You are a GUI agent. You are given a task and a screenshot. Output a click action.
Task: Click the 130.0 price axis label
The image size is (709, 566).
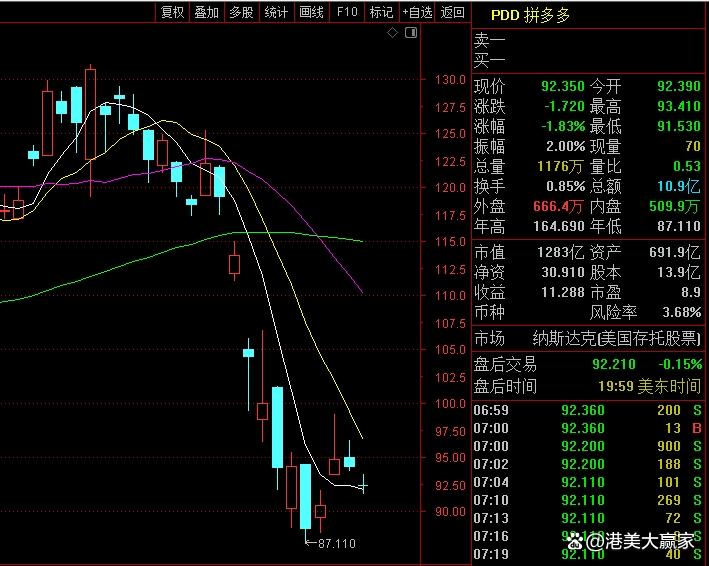(x=450, y=80)
